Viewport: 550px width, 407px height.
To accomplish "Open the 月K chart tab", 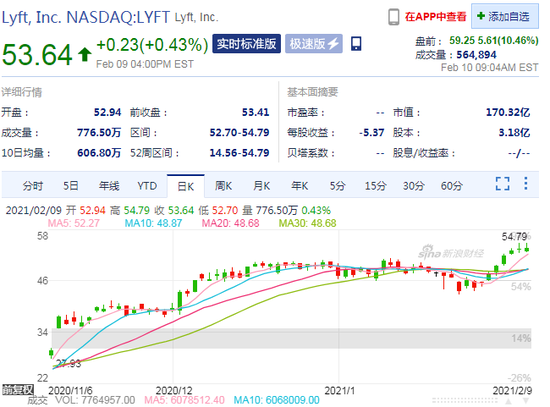I will 262,186.
